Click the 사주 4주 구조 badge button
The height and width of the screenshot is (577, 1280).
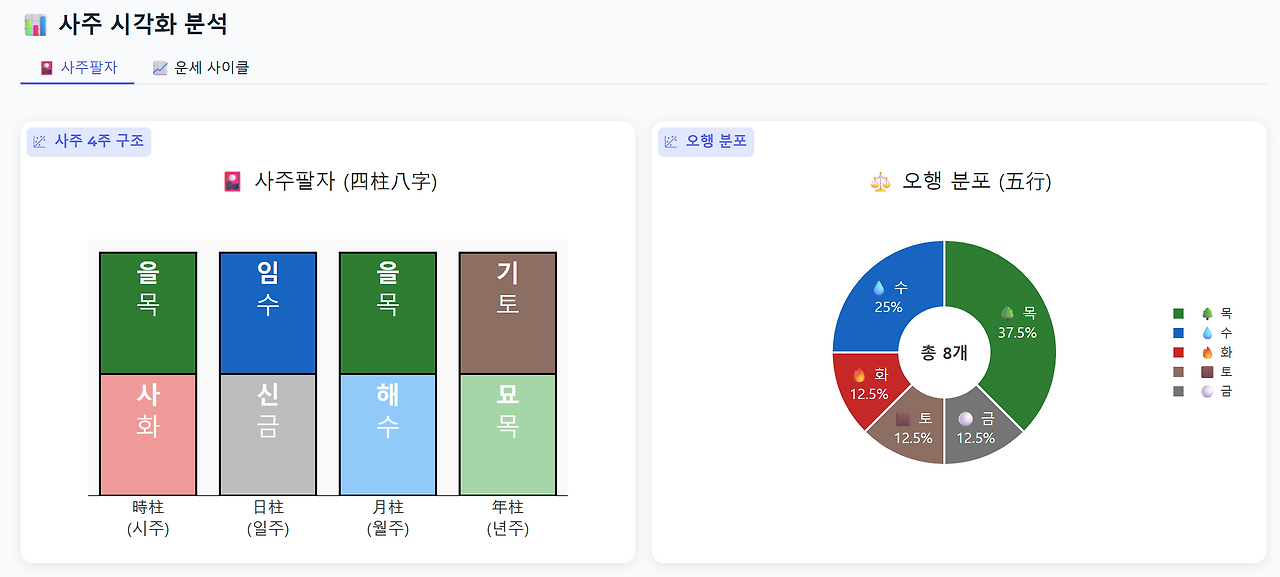[x=88, y=141]
